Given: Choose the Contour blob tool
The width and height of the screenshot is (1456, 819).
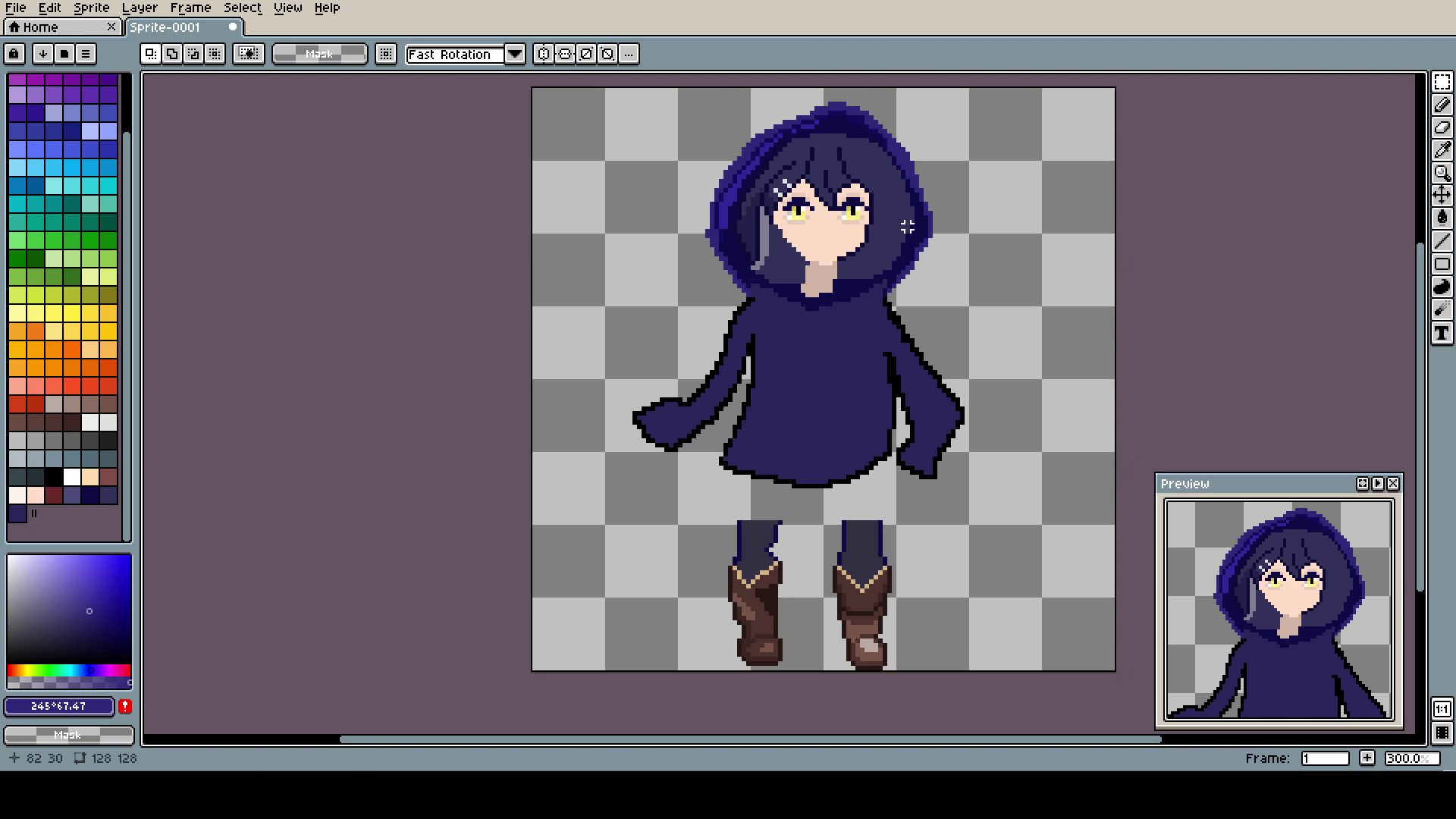Looking at the screenshot, I should click(x=1442, y=287).
